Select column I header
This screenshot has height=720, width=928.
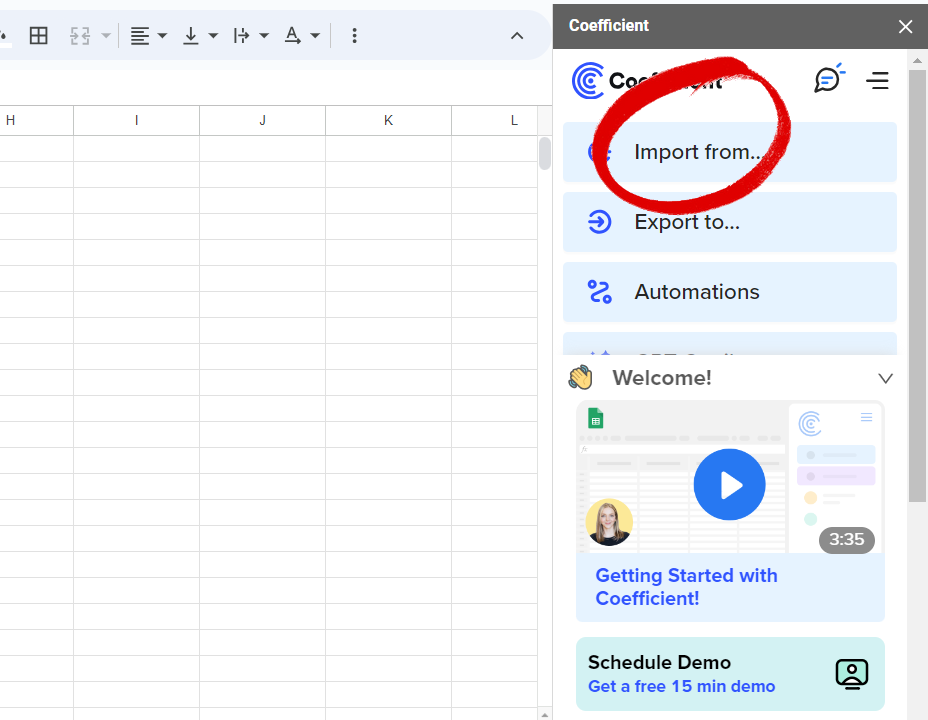pyautogui.click(x=137, y=121)
